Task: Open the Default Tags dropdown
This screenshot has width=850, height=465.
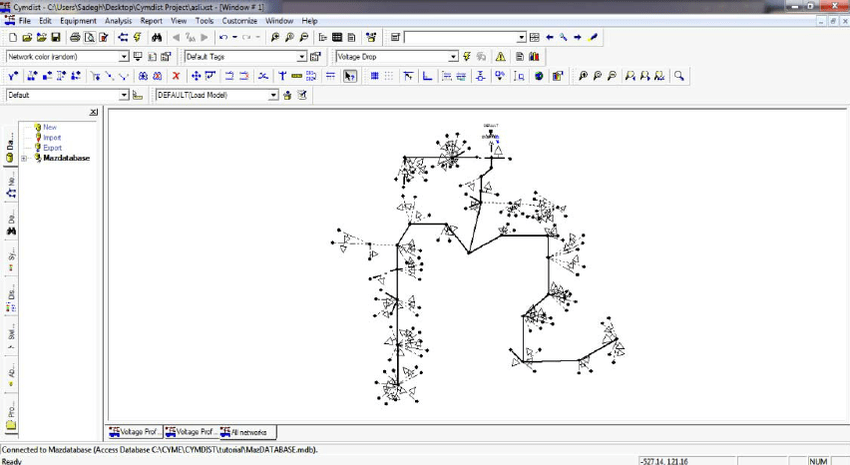Action: [301, 57]
